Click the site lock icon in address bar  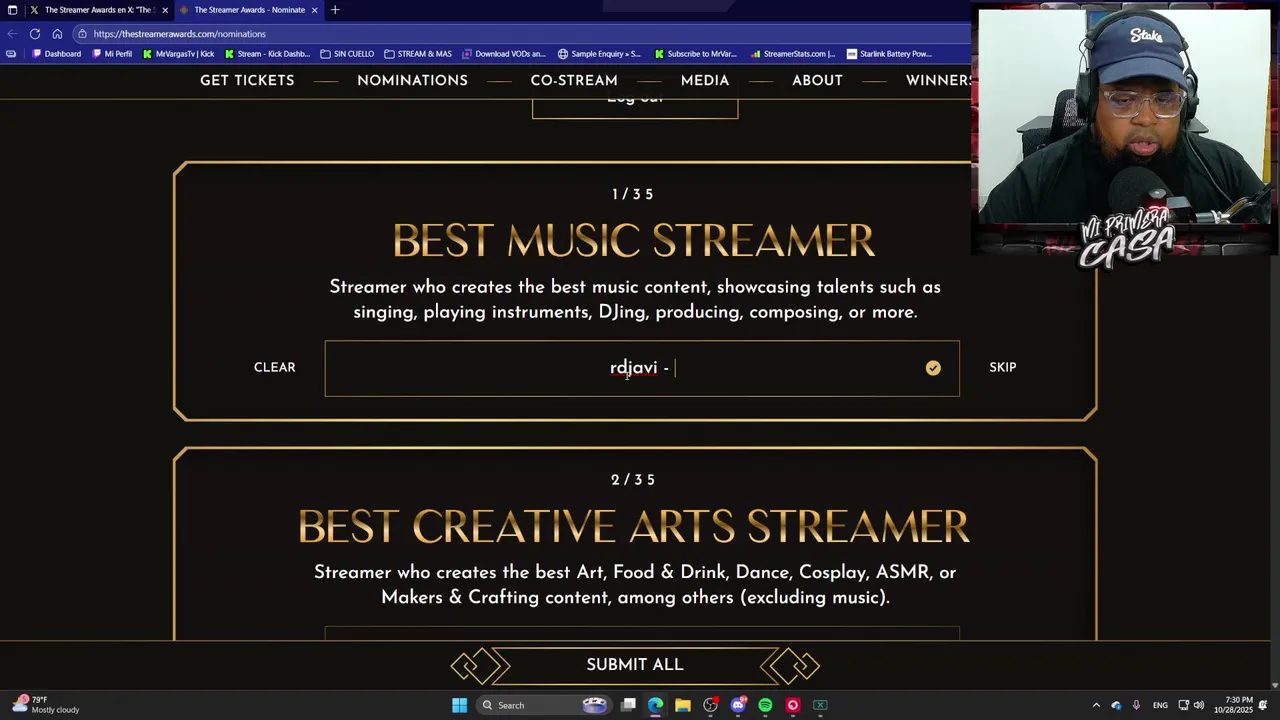[x=82, y=34]
